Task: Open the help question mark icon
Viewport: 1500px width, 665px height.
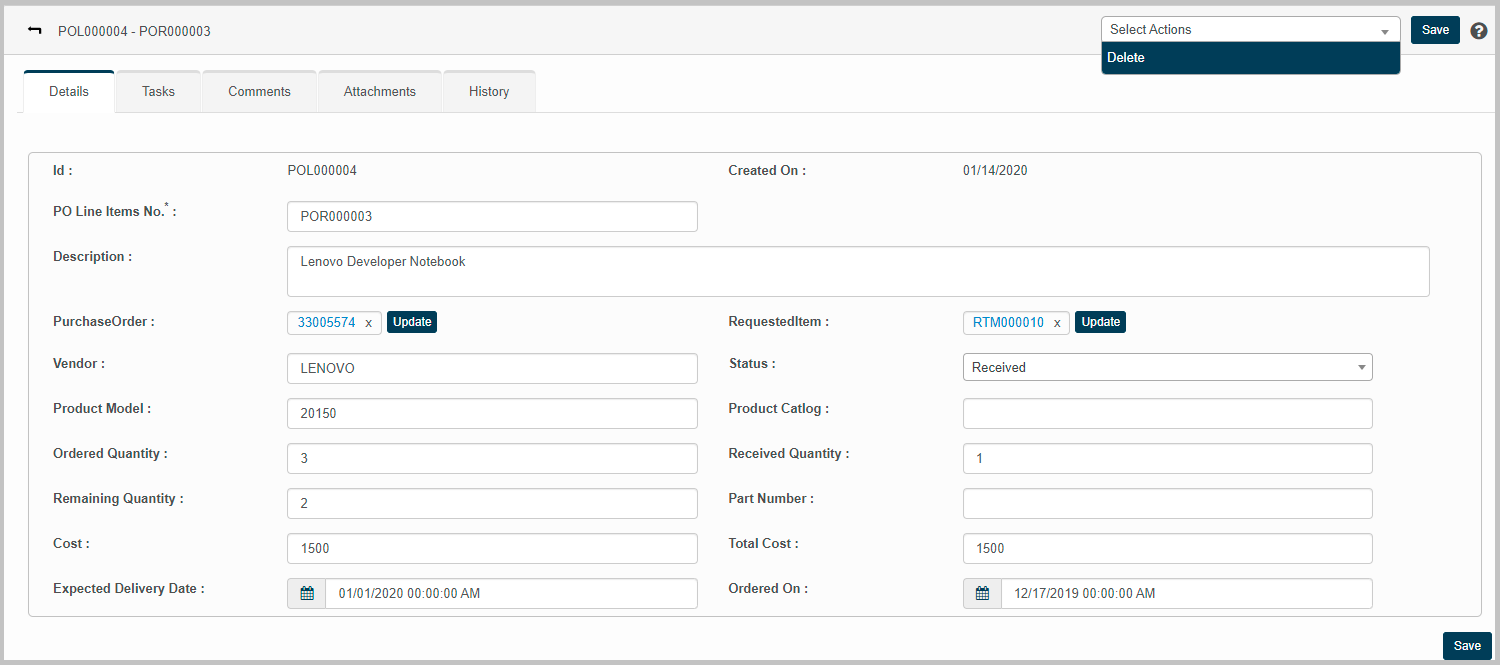Action: [1479, 30]
